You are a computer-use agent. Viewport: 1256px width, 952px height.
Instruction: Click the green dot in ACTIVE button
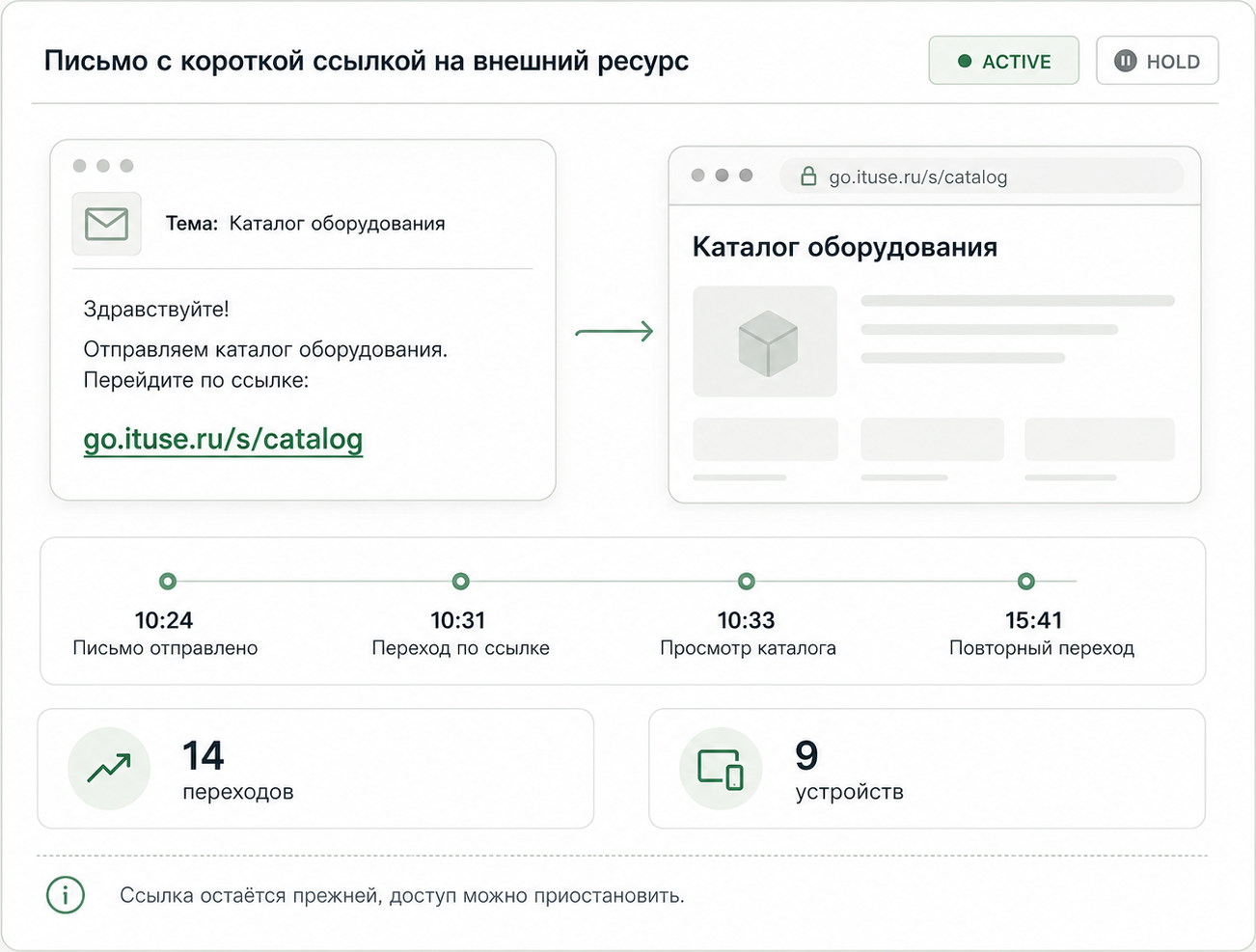pos(964,61)
